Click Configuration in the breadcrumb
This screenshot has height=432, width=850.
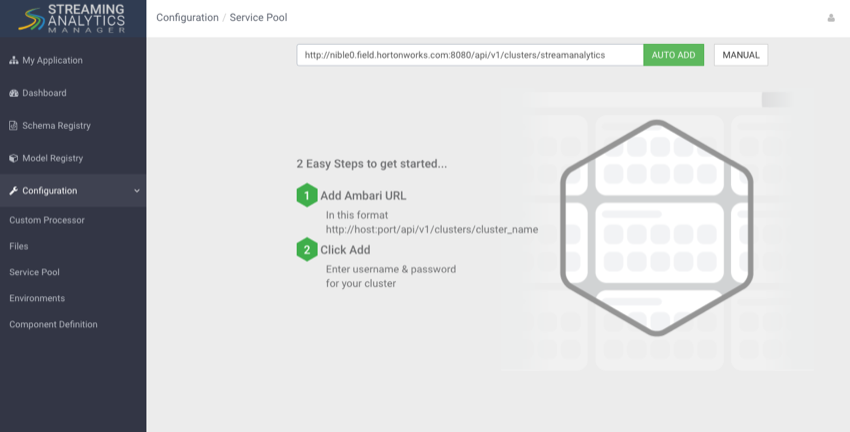pos(187,18)
